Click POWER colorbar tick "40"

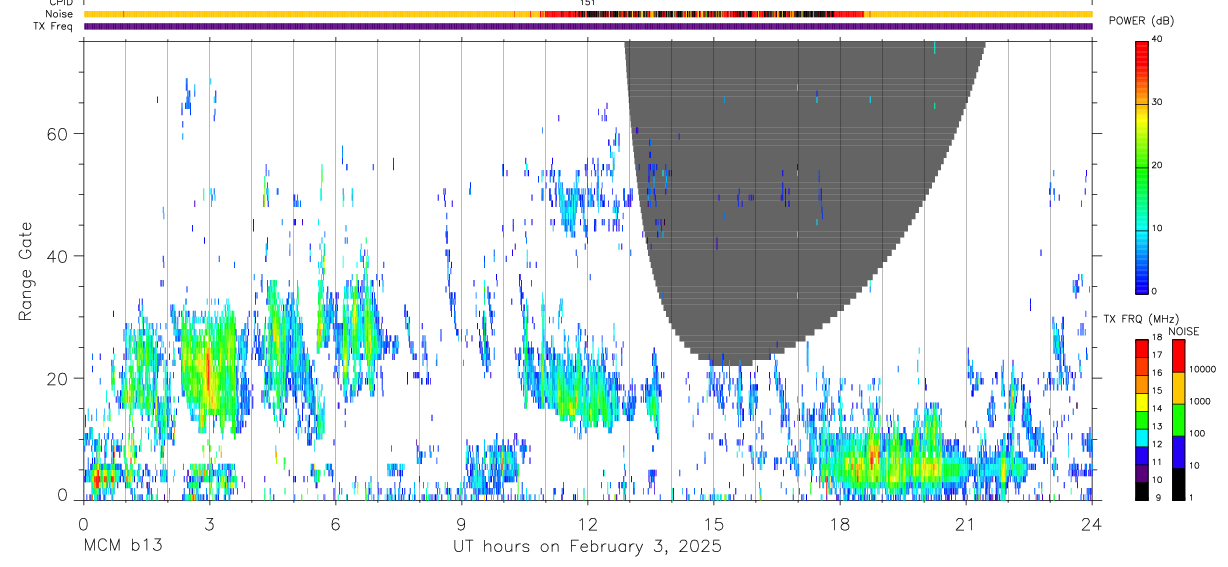coord(1158,40)
